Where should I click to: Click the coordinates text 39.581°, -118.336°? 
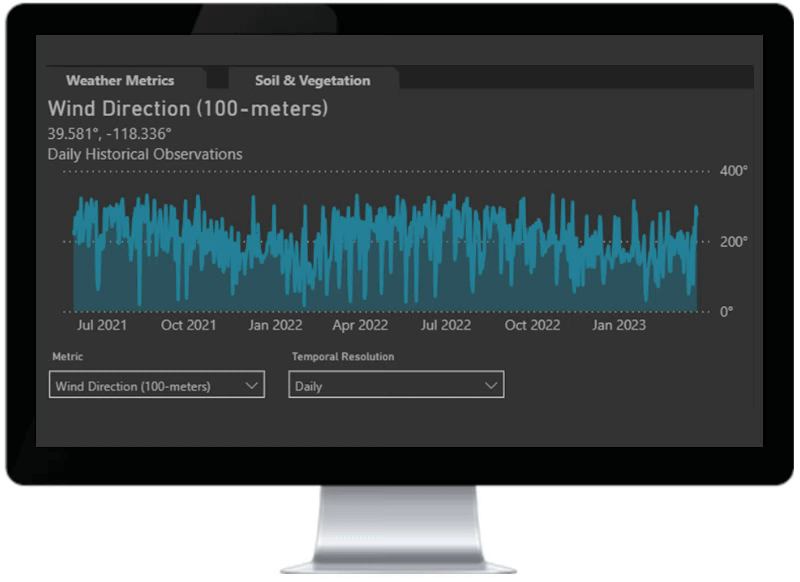[x=110, y=134]
